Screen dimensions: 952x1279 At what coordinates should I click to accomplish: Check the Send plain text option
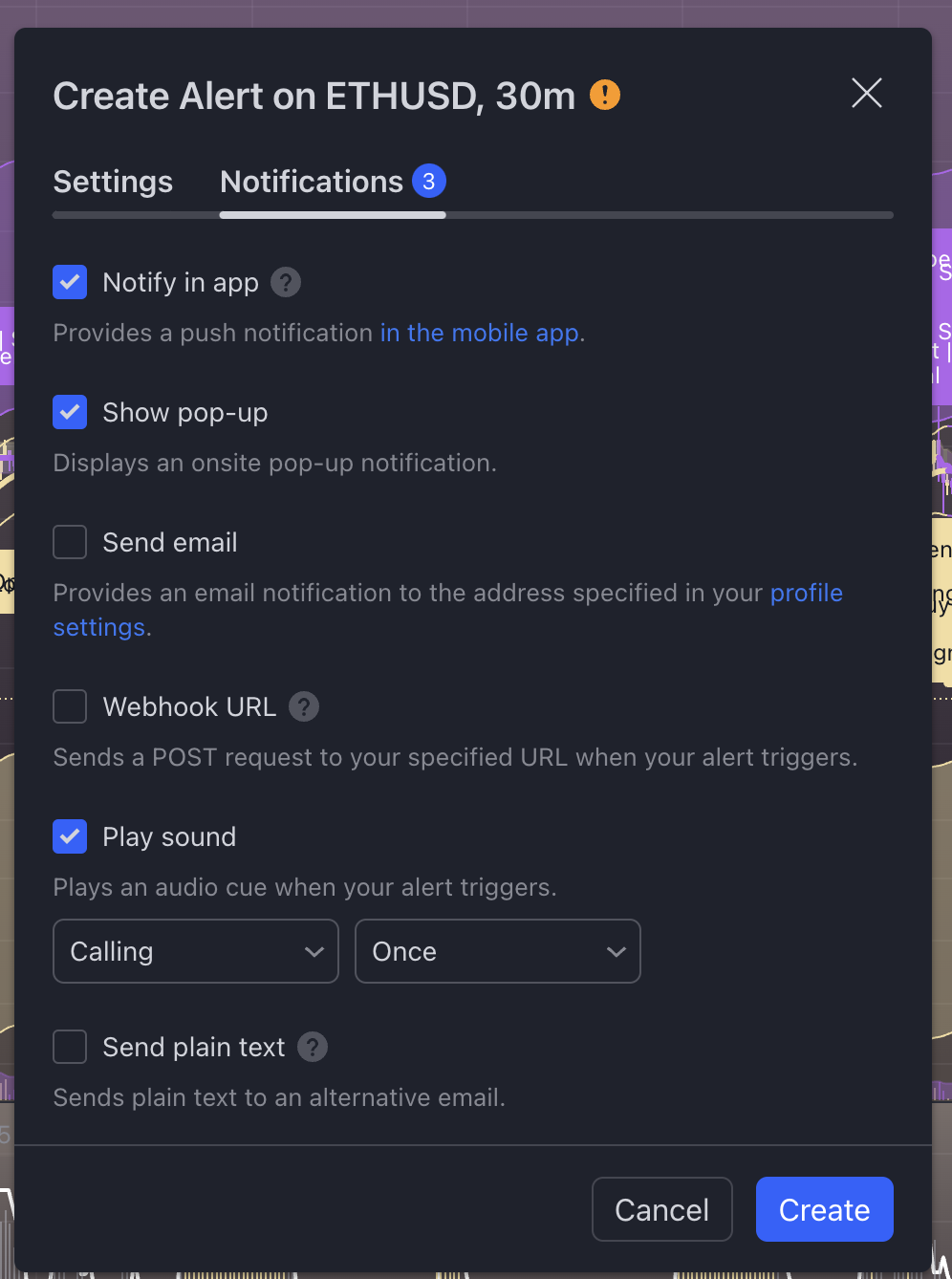click(x=70, y=1047)
